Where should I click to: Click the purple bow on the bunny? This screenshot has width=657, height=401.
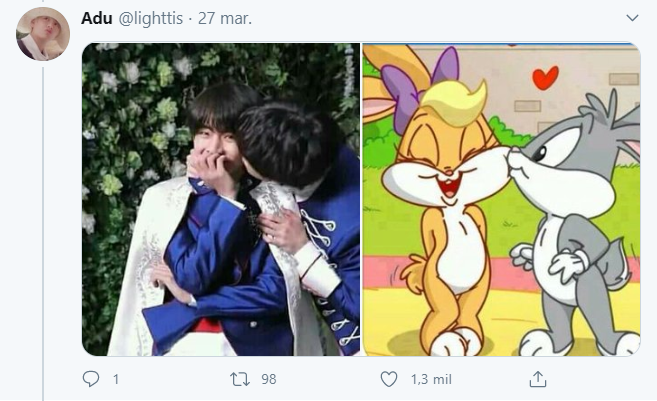point(419,84)
